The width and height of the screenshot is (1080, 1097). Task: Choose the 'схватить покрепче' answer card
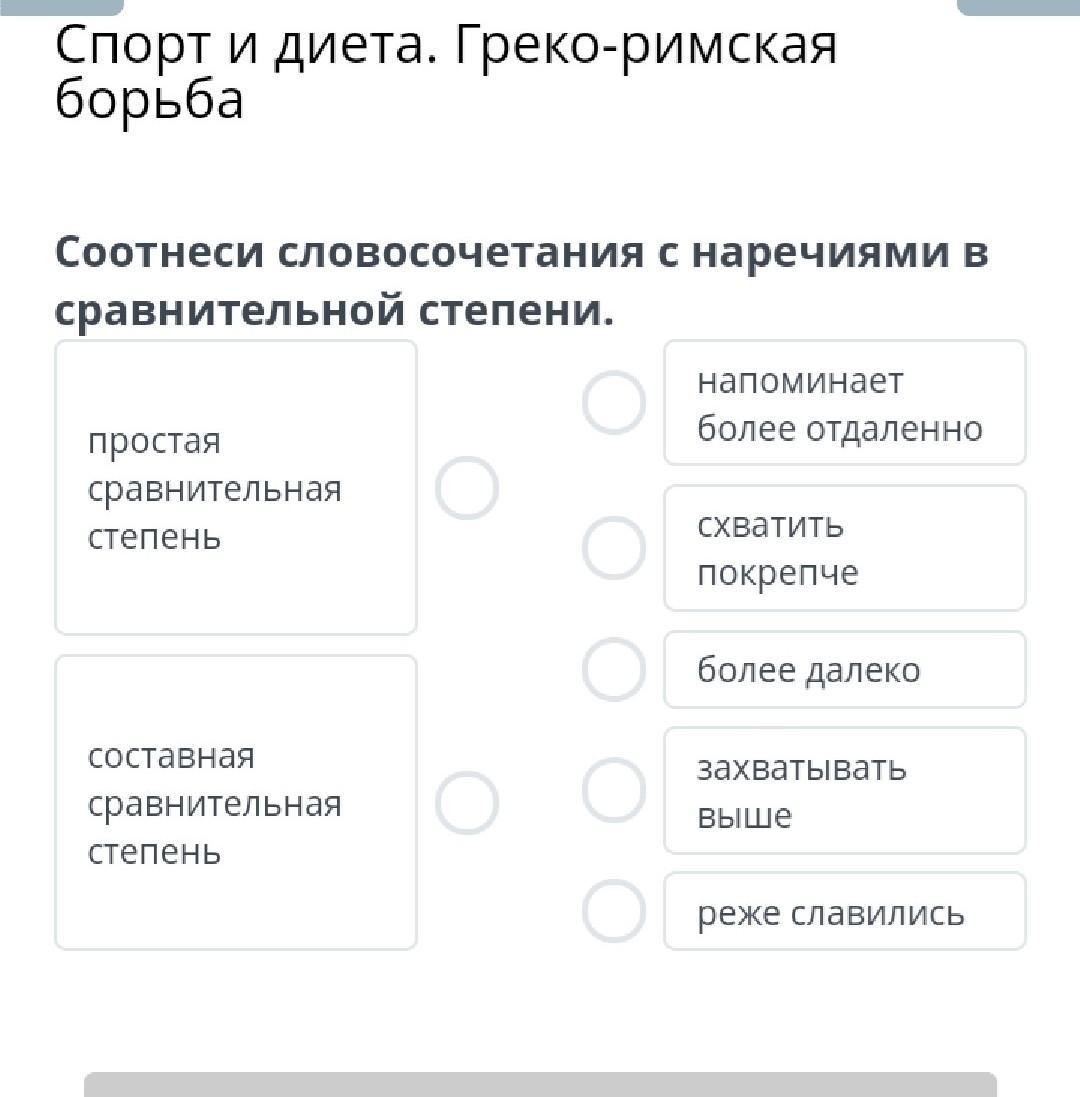[844, 548]
